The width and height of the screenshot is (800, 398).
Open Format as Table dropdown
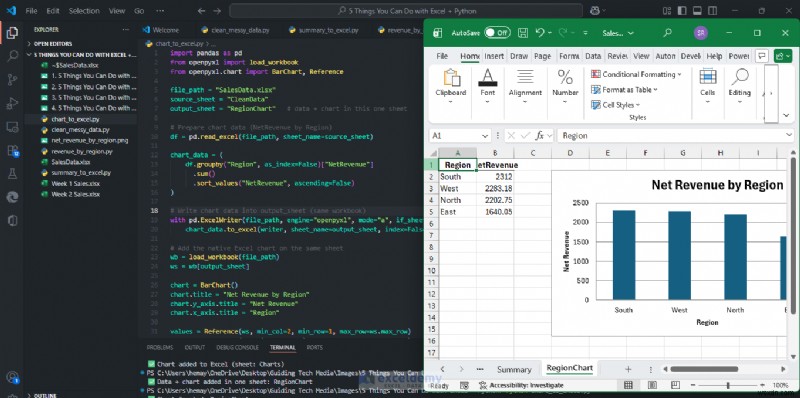[x=624, y=90]
